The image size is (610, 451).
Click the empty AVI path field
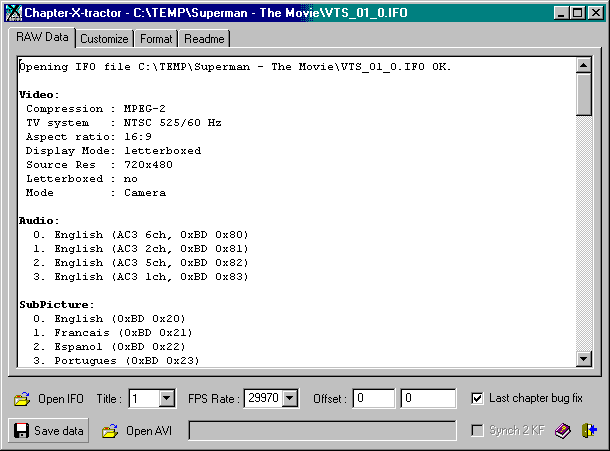click(323, 431)
